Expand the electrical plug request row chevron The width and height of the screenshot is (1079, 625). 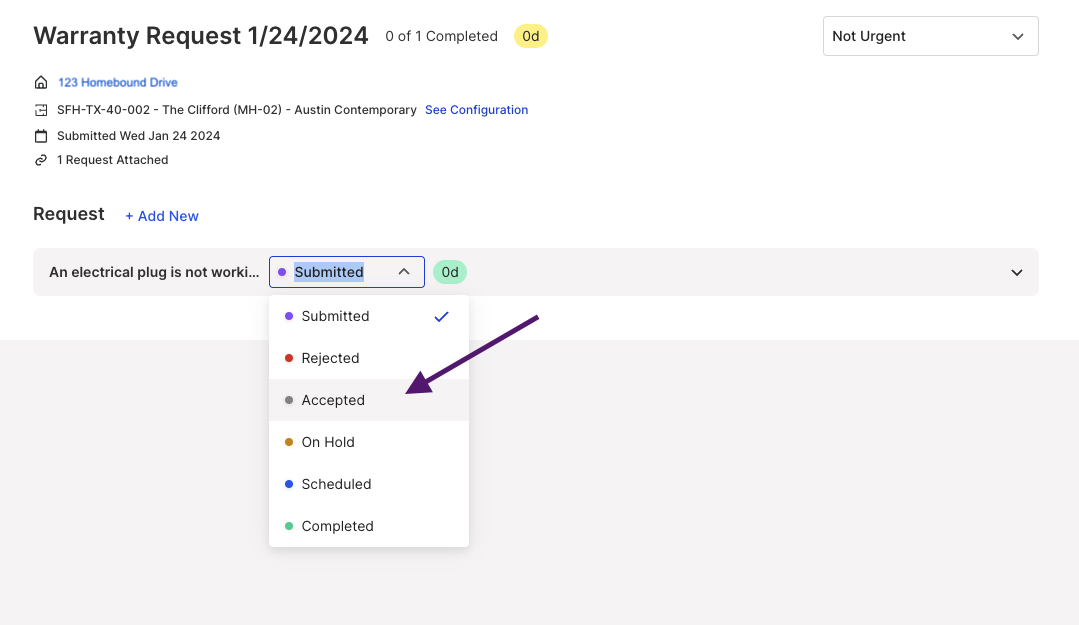pos(1016,273)
